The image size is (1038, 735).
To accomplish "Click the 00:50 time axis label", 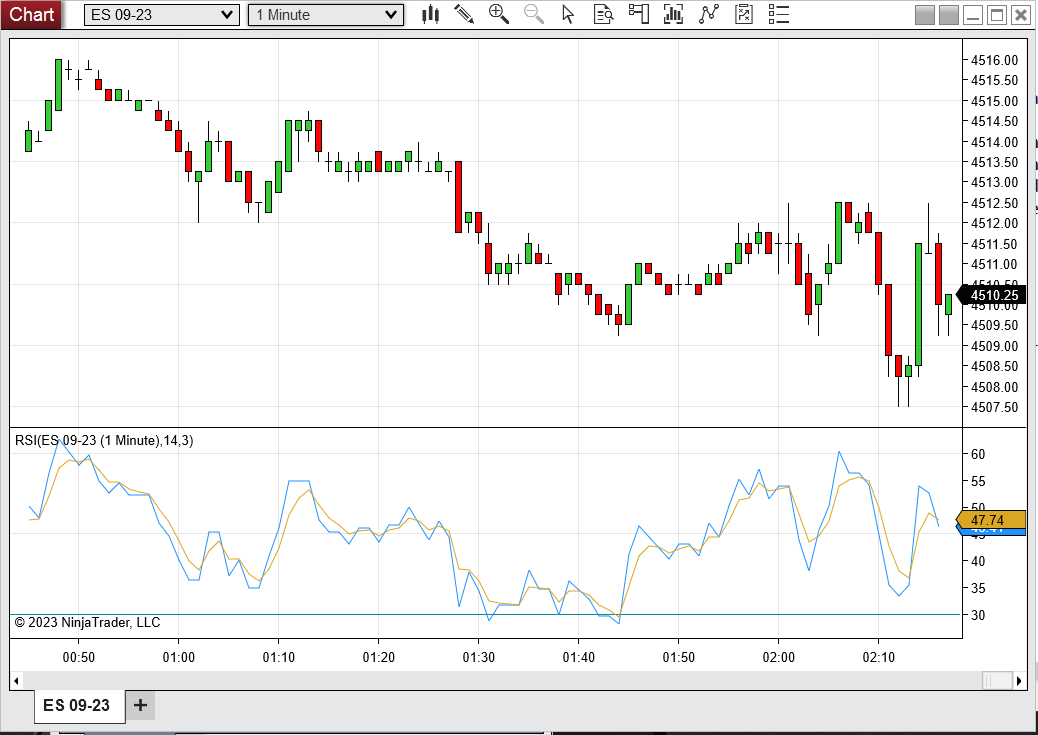I will tap(78, 657).
